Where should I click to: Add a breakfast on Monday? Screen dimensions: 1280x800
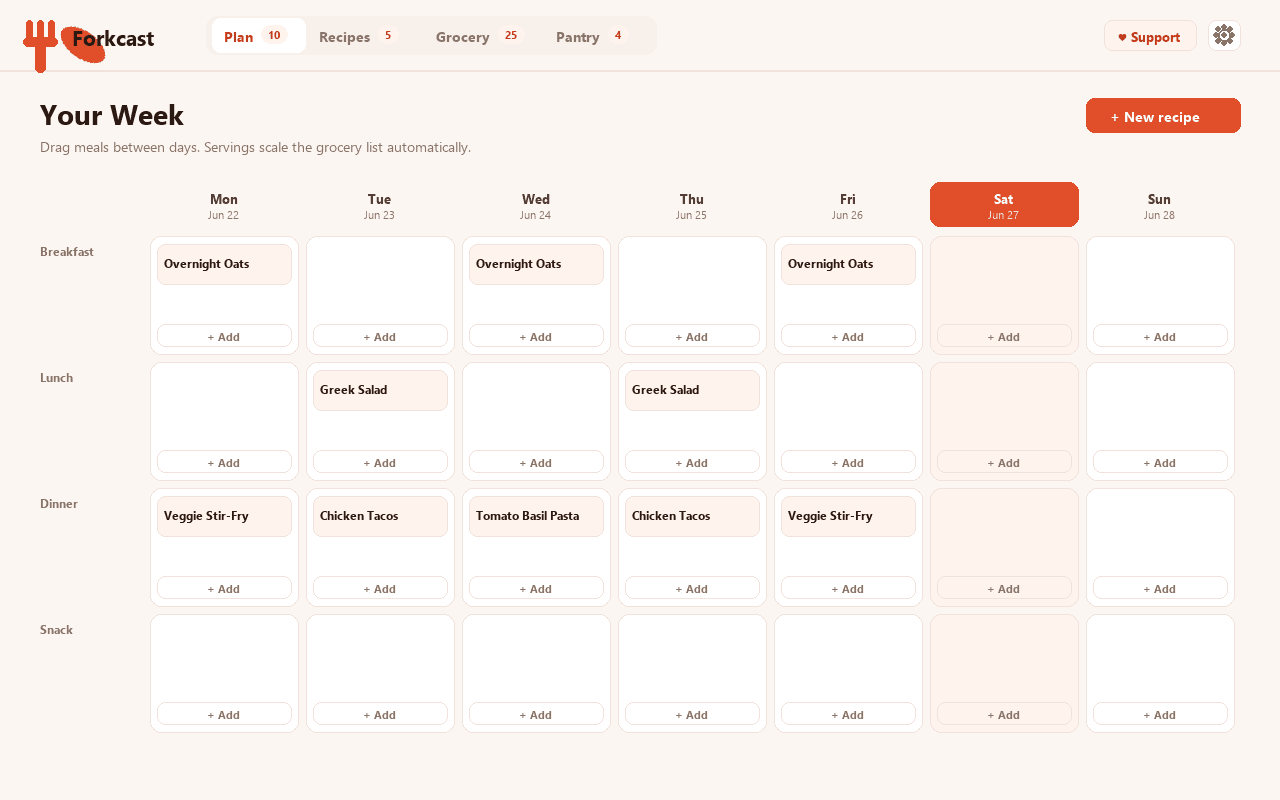click(x=224, y=336)
